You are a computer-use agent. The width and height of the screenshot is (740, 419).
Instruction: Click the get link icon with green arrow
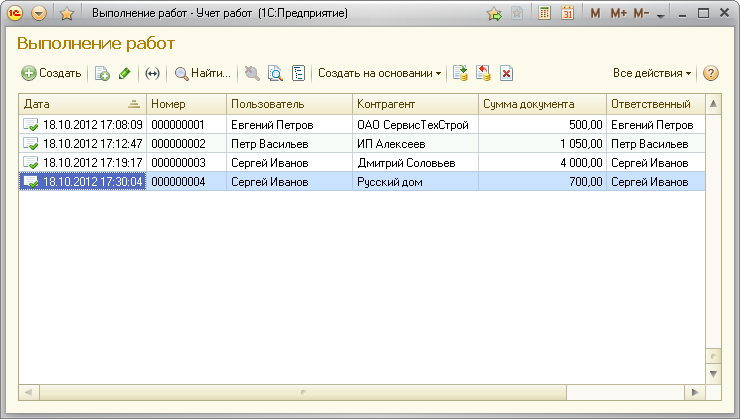(494, 14)
